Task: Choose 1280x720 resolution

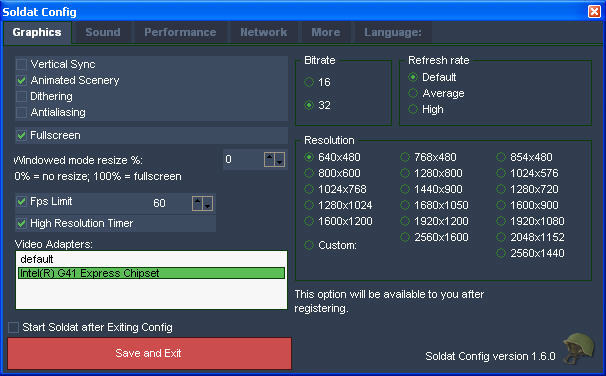Action: [x=501, y=189]
